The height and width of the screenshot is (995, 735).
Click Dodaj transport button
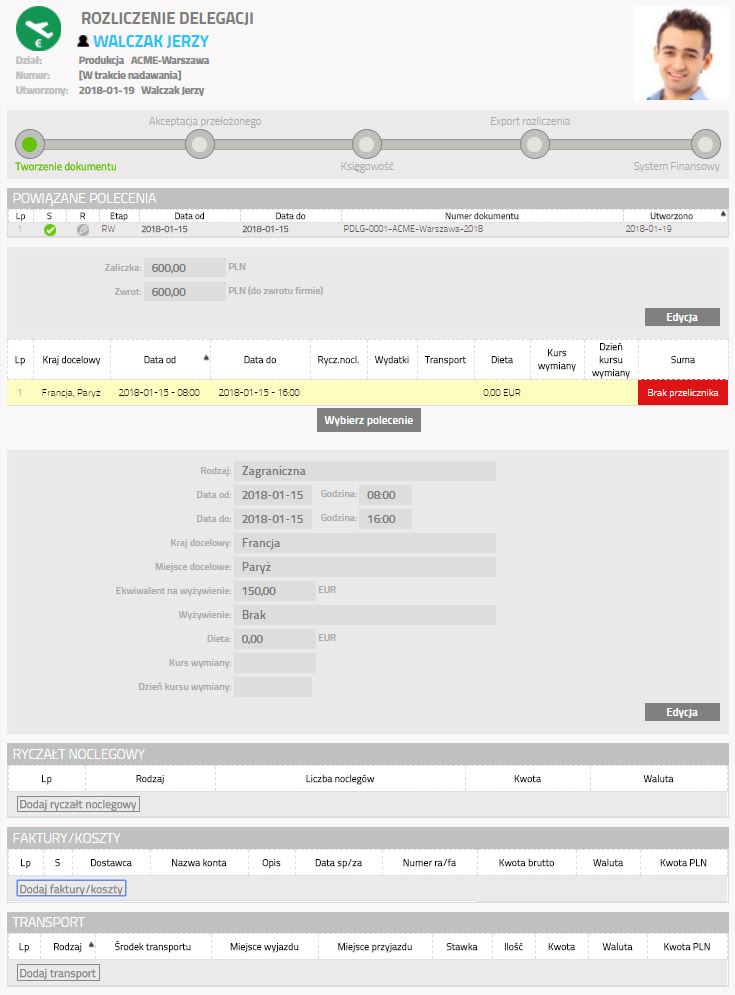pyautogui.click(x=58, y=973)
